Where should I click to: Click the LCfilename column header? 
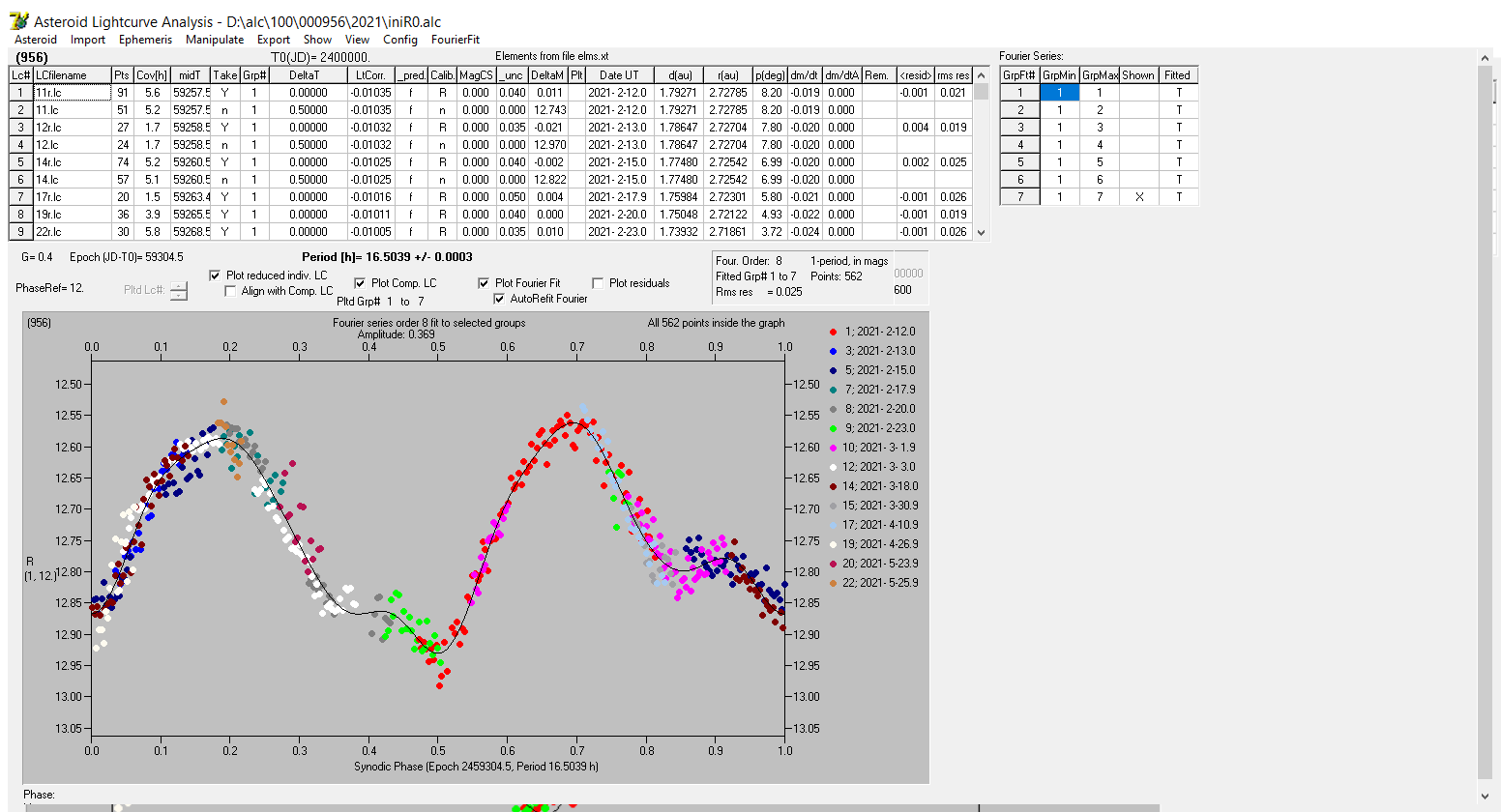(x=72, y=75)
